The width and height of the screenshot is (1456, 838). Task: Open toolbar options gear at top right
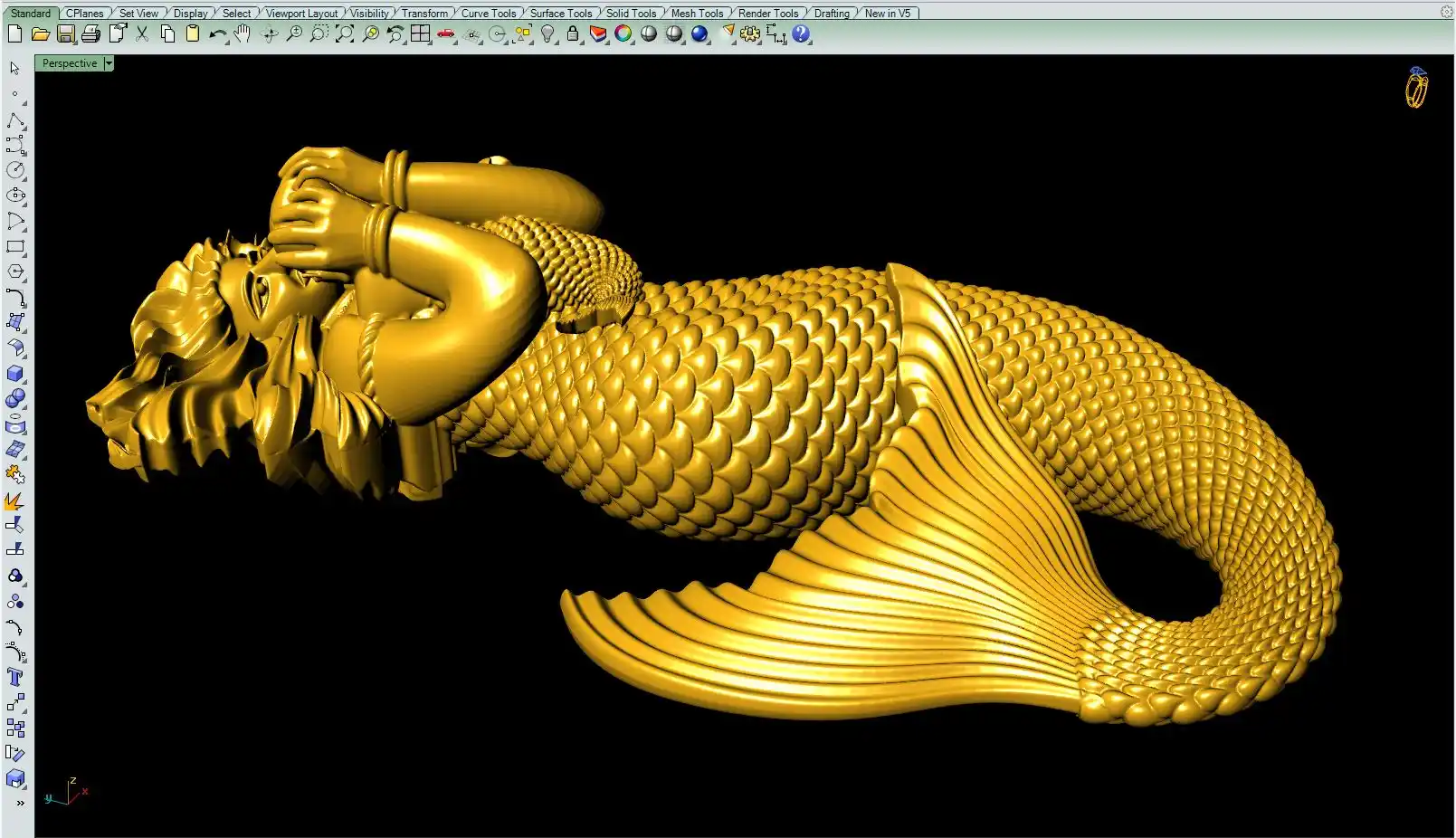[x=1446, y=13]
